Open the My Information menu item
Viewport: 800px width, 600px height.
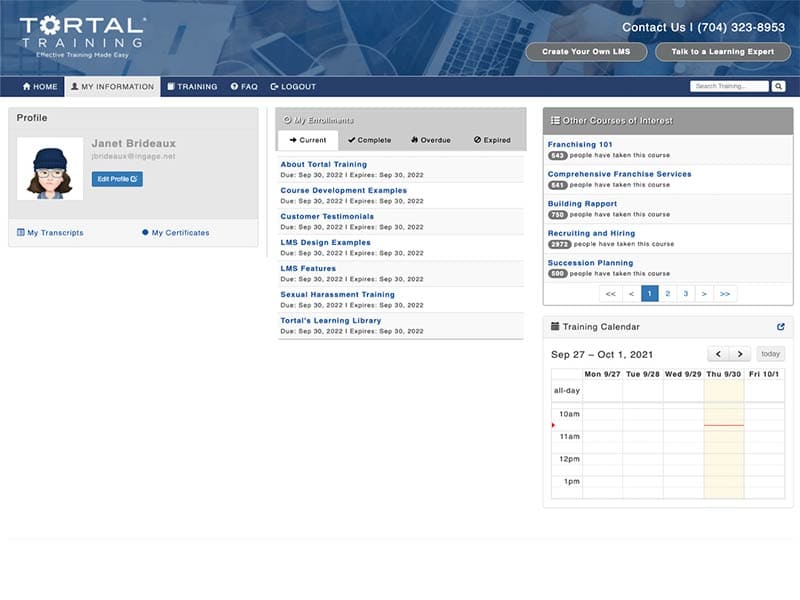click(x=112, y=87)
